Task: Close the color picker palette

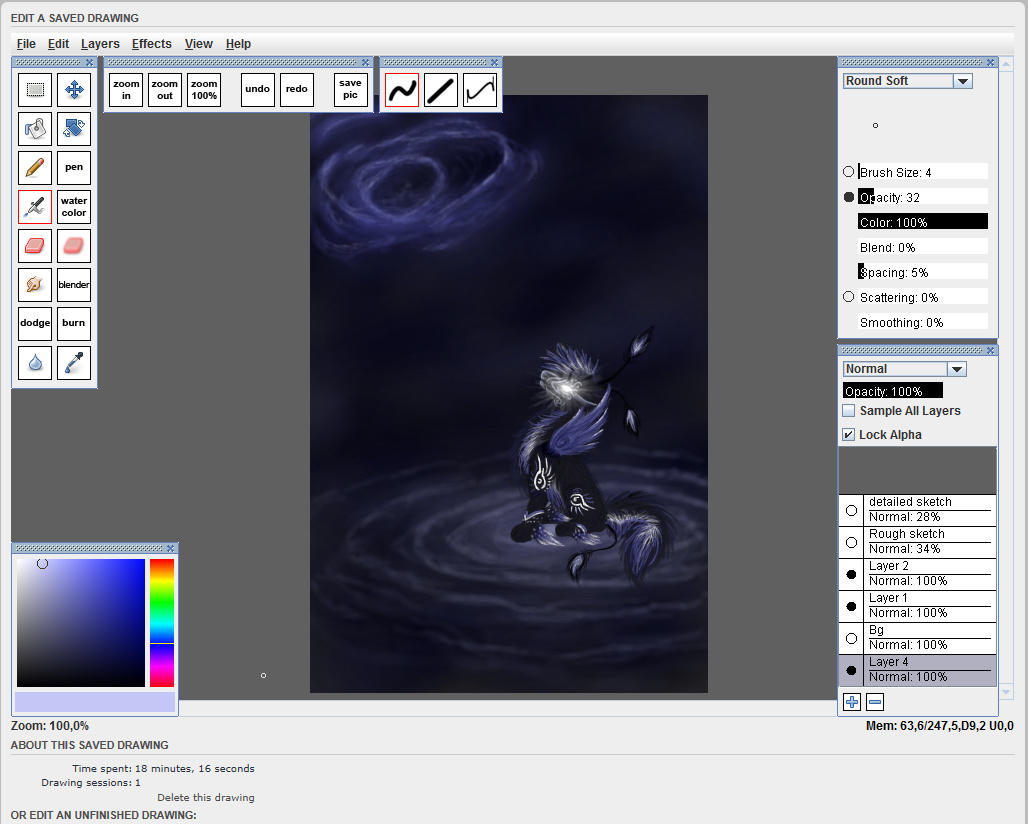Action: pyautogui.click(x=170, y=548)
